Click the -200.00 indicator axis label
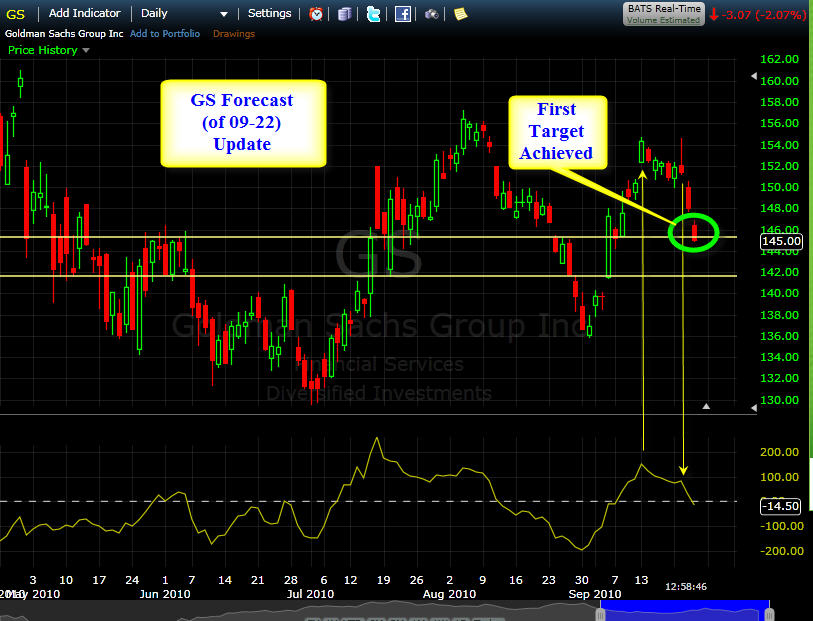 pos(781,551)
